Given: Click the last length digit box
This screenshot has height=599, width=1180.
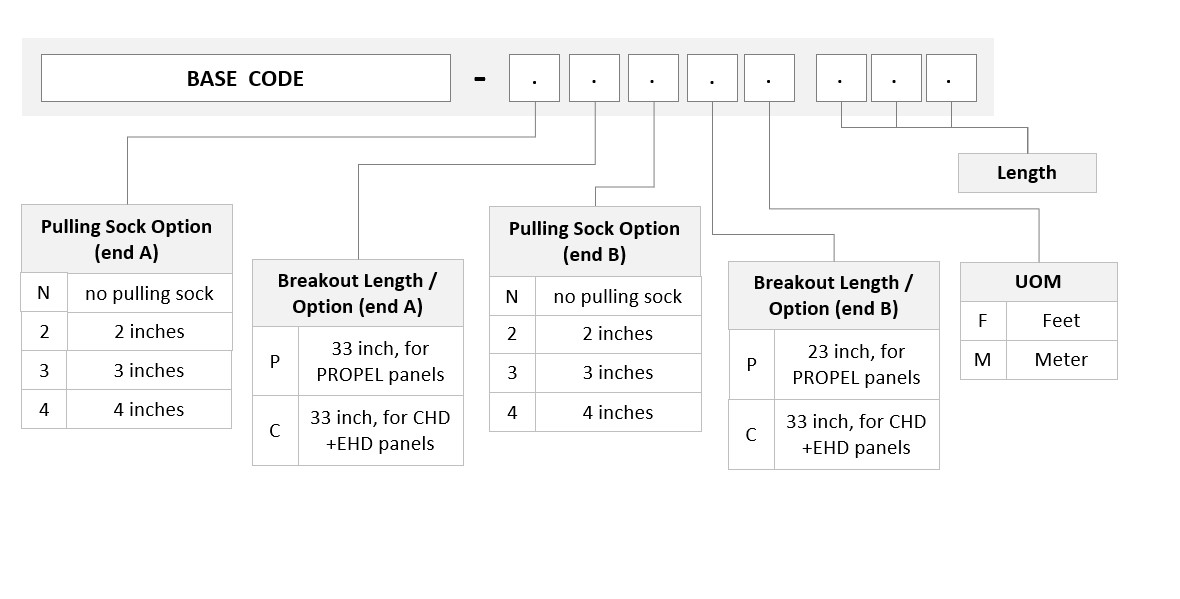Looking at the screenshot, I should pyautogui.click(x=951, y=78).
